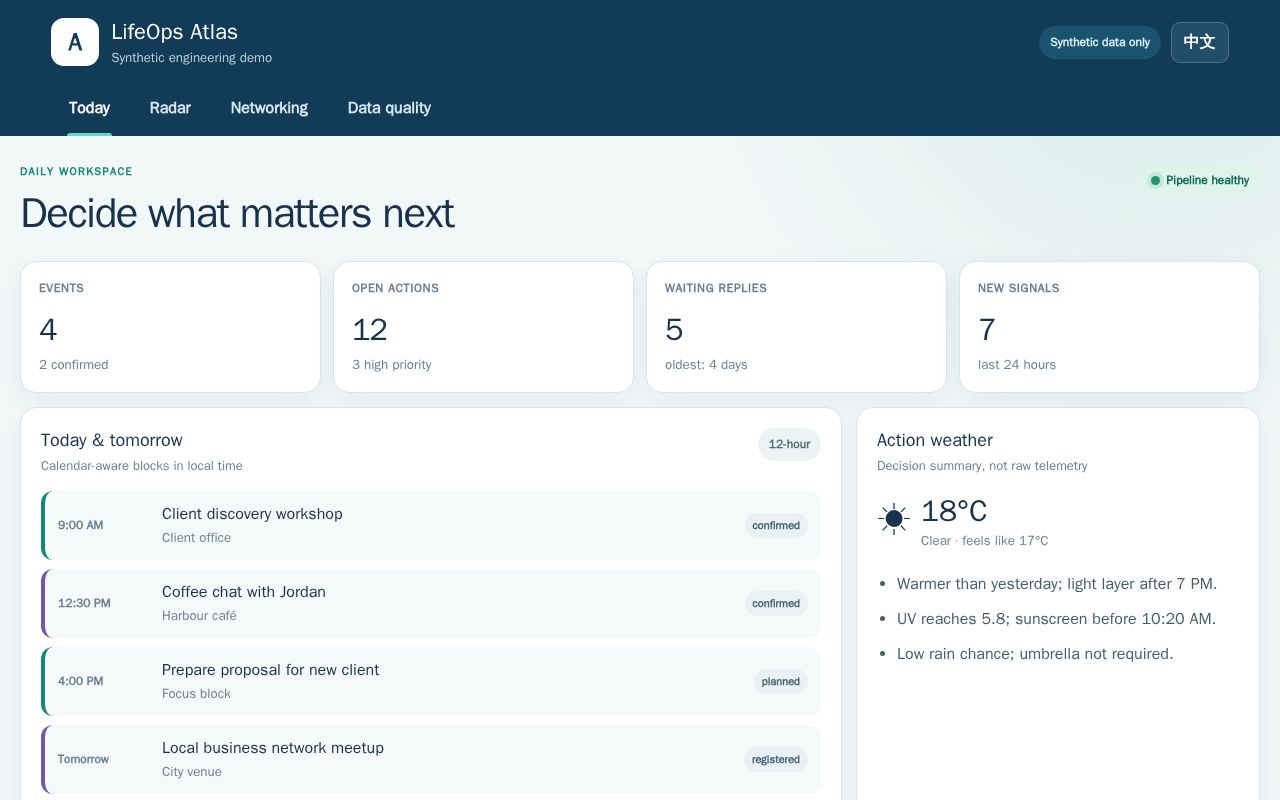The height and width of the screenshot is (800, 1280).
Task: Open the Open Actions summary card
Action: (483, 327)
